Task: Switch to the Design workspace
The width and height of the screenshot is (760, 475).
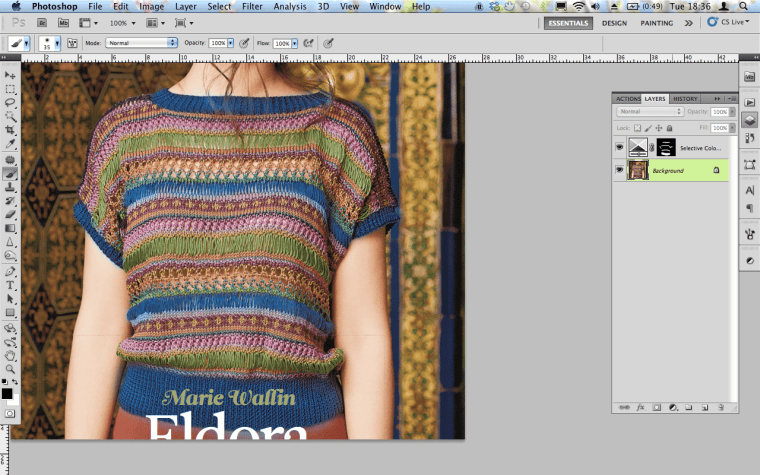Action: coord(614,22)
